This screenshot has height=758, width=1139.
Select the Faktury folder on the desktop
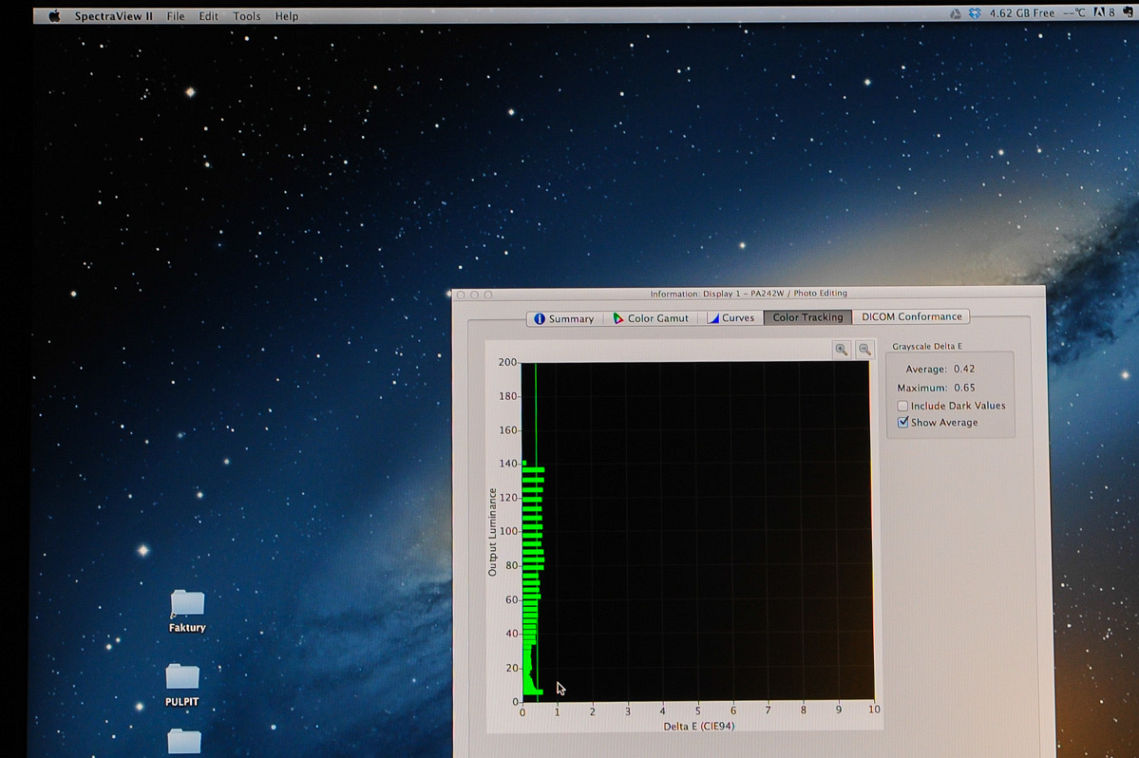coord(187,611)
